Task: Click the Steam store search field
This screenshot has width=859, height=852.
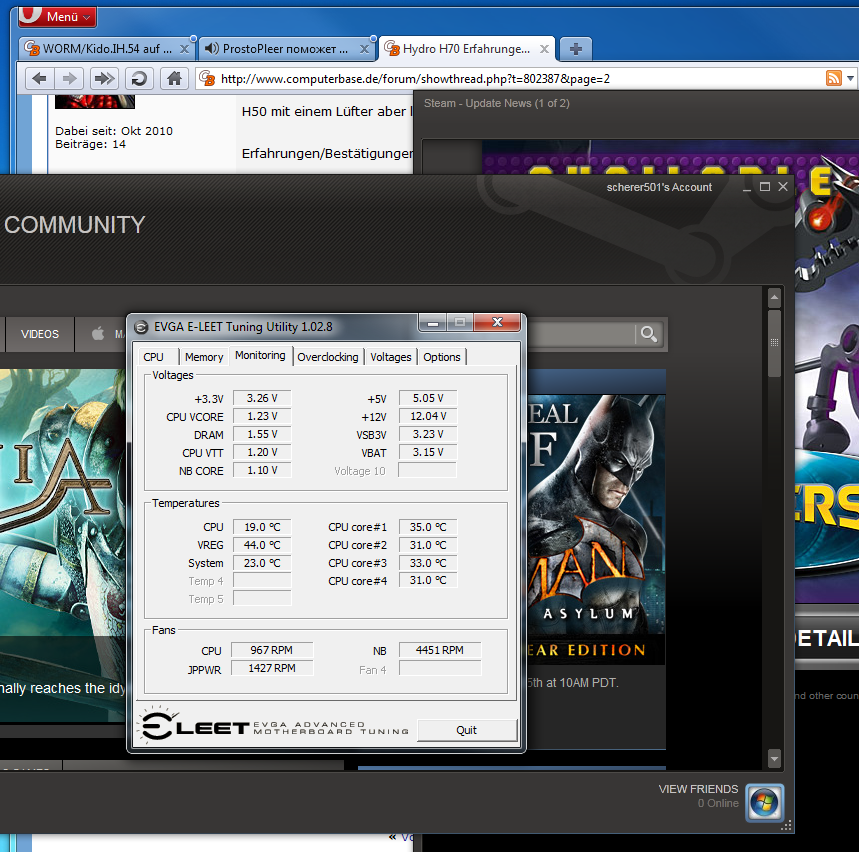Action: coord(581,334)
